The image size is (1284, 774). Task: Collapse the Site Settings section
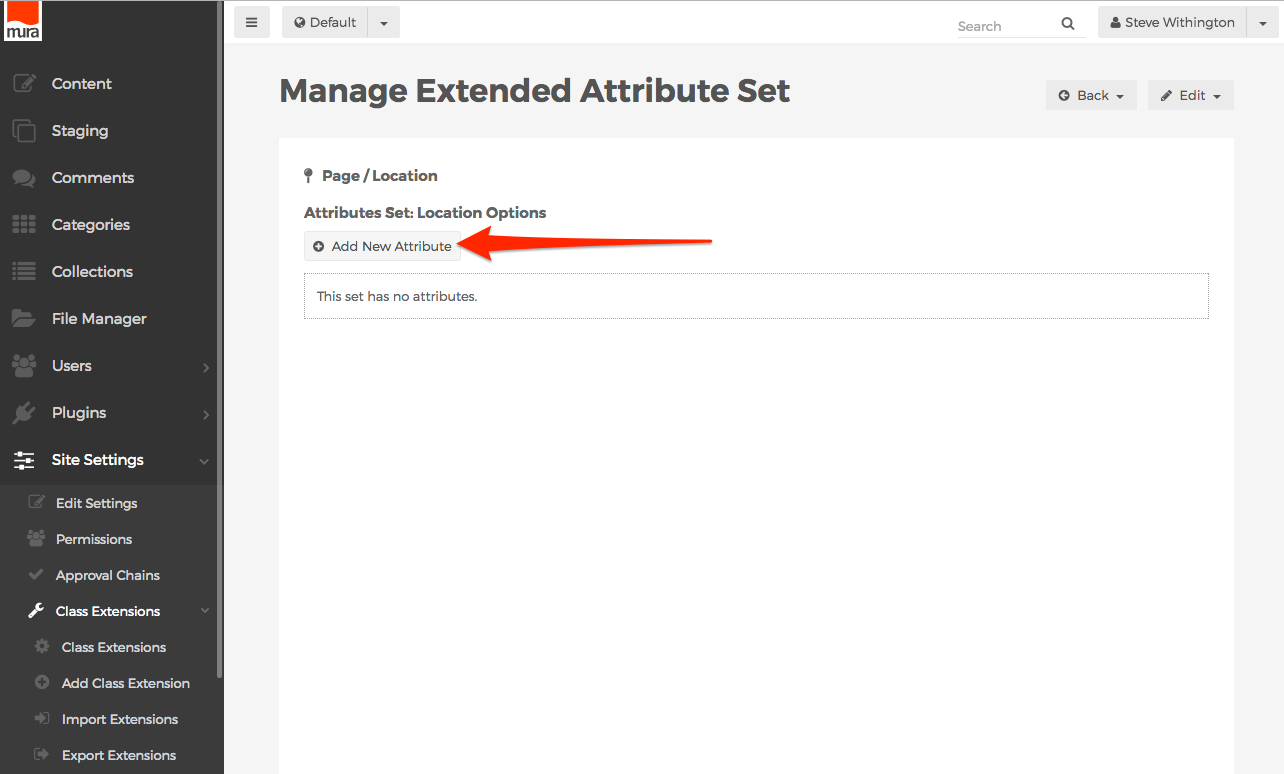pyautogui.click(x=204, y=461)
